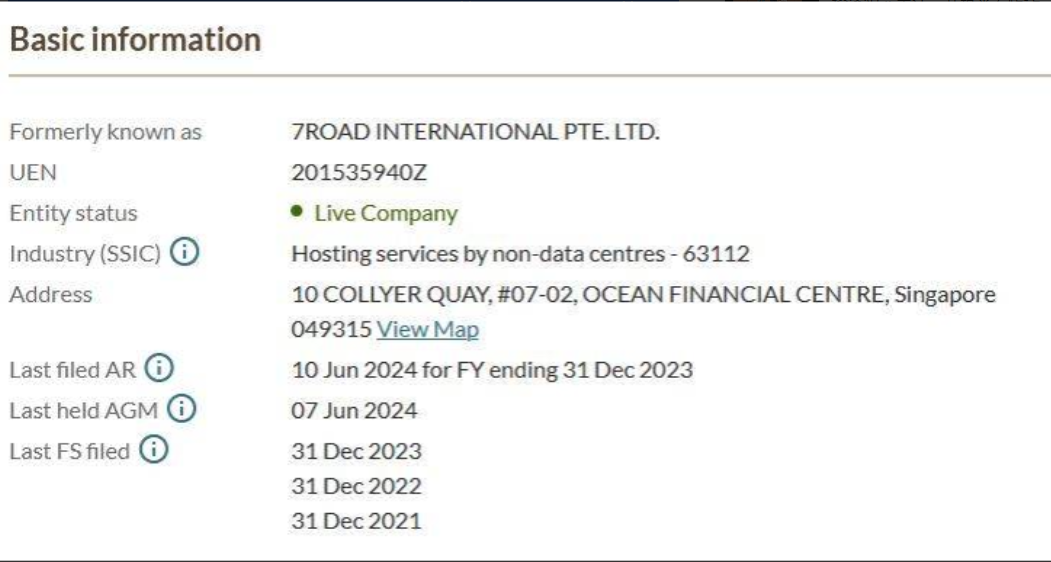This screenshot has width=1051, height=562.
Task: Select the 31 Dec 2022 FS entry
Action: [x=356, y=486]
